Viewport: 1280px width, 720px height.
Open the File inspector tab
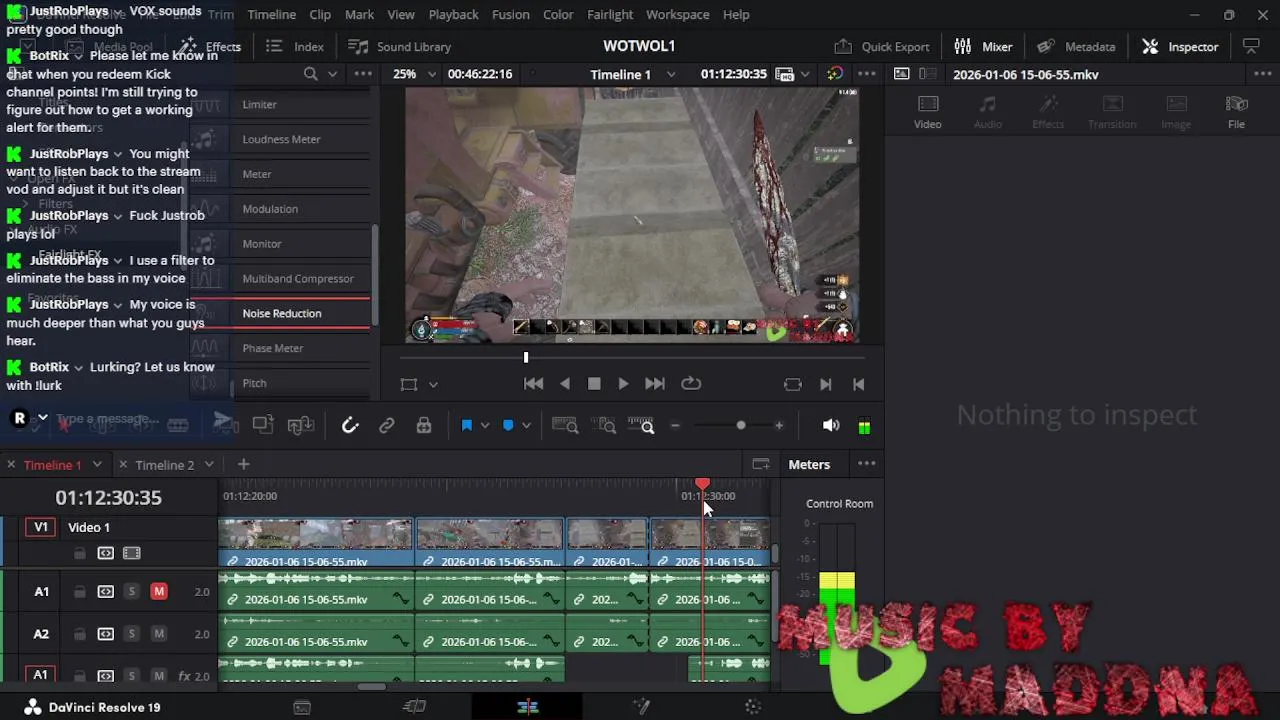[1236, 112]
